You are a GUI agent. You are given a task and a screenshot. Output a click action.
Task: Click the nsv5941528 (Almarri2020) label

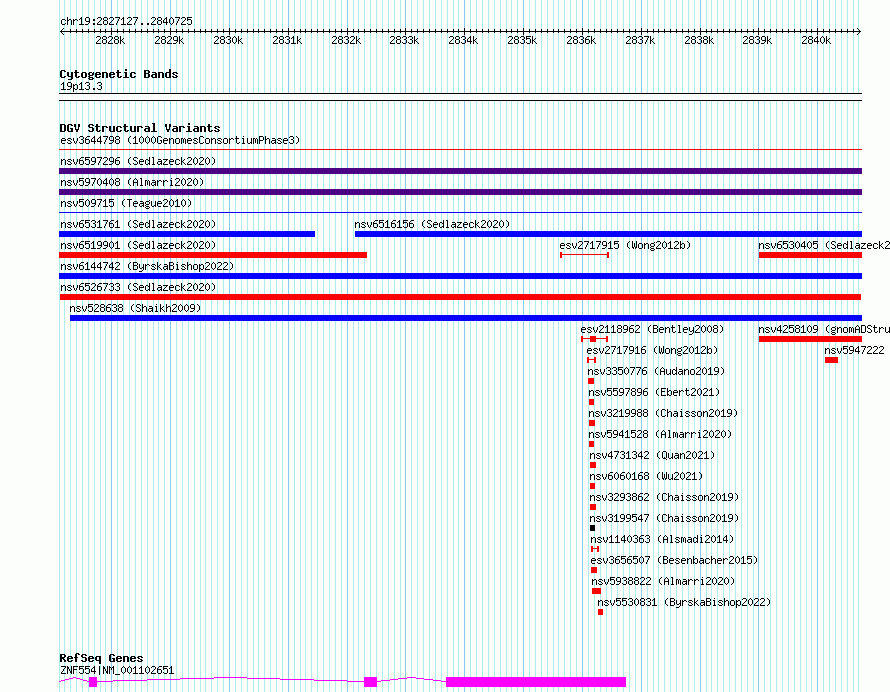(660, 434)
